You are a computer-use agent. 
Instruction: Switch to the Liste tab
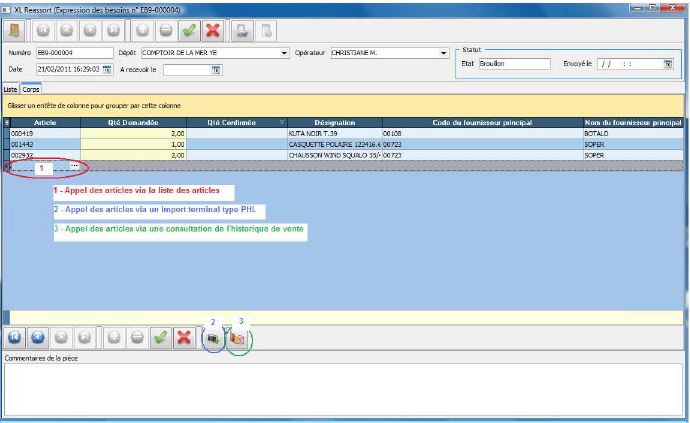(11, 89)
